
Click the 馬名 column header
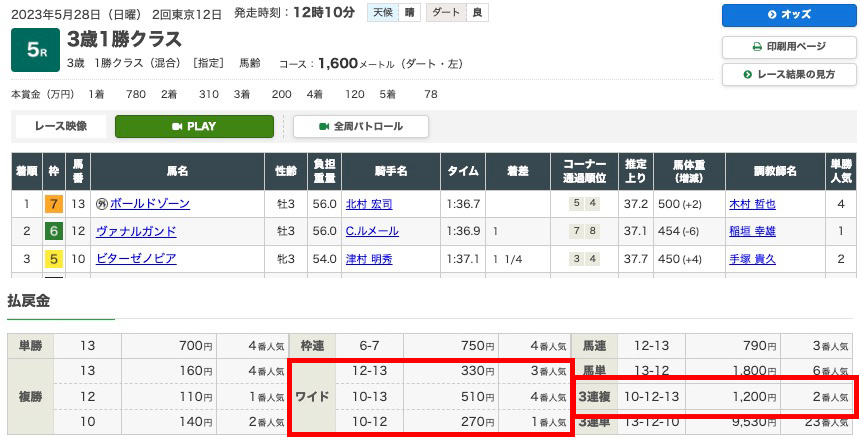(177, 171)
